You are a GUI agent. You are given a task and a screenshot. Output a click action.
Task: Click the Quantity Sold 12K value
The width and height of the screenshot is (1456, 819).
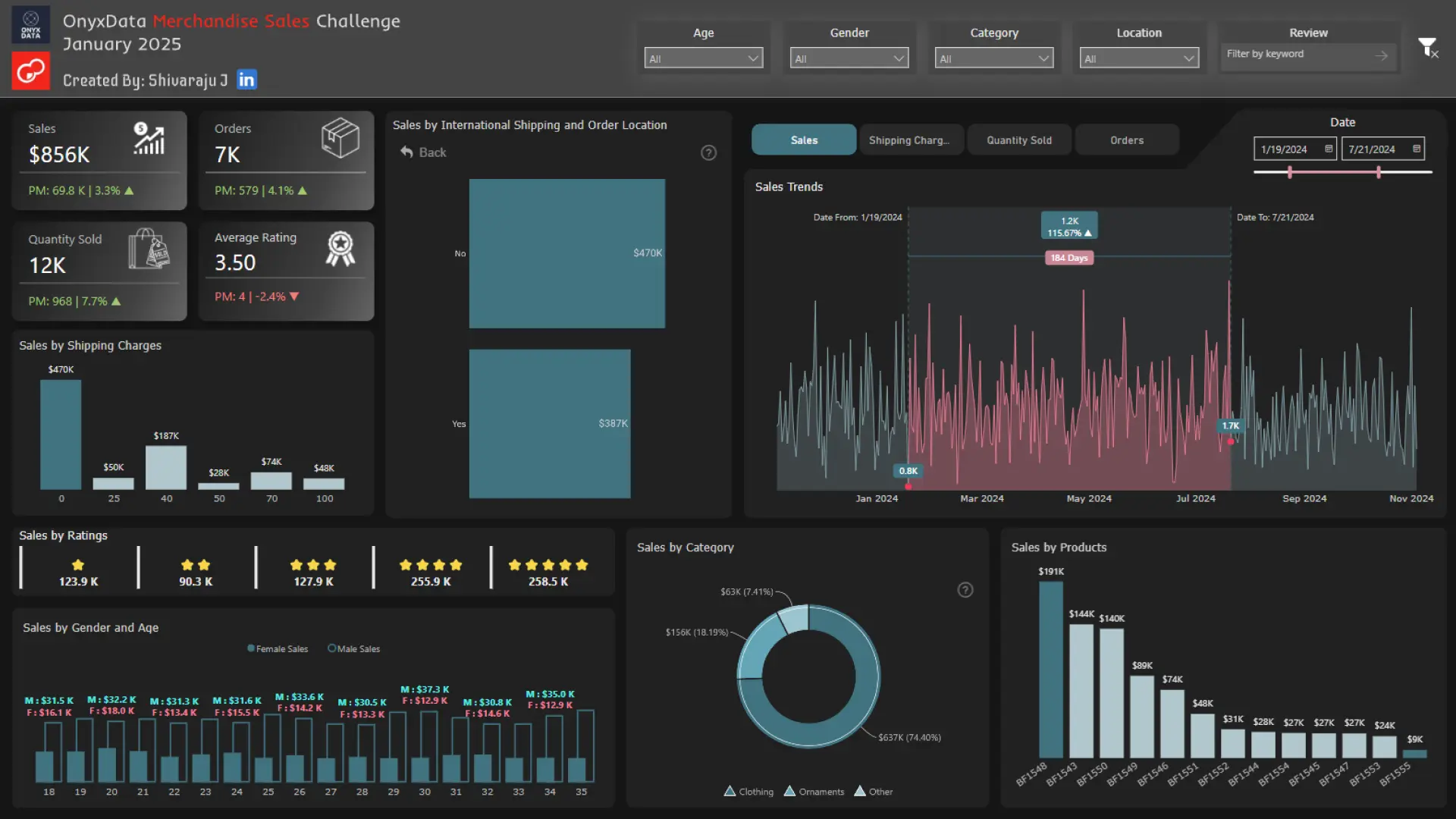[x=47, y=265]
